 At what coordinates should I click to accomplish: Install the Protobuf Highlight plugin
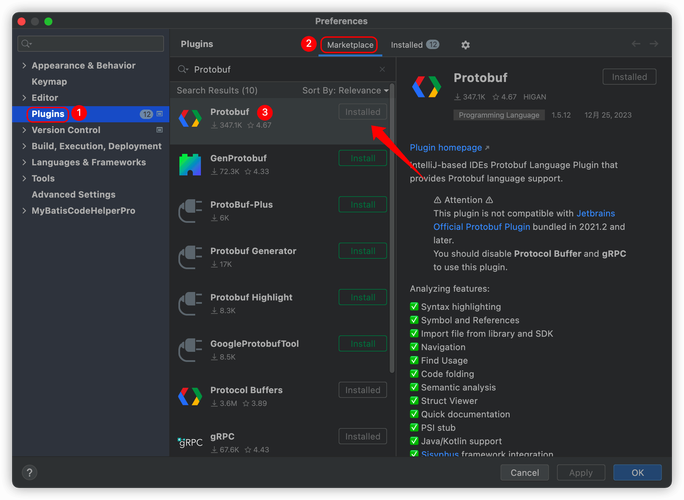click(x=362, y=297)
